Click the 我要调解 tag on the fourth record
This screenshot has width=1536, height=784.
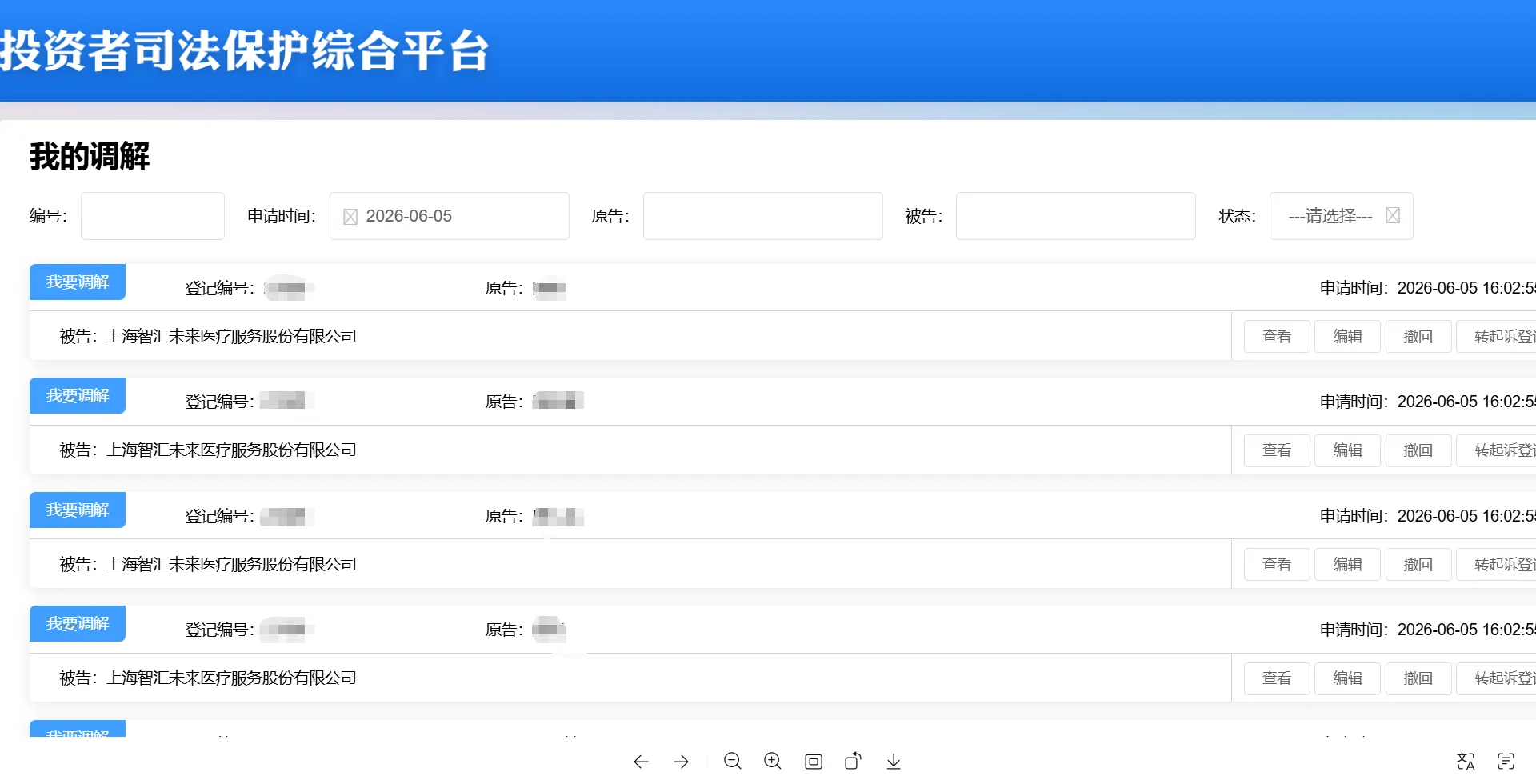coord(78,623)
